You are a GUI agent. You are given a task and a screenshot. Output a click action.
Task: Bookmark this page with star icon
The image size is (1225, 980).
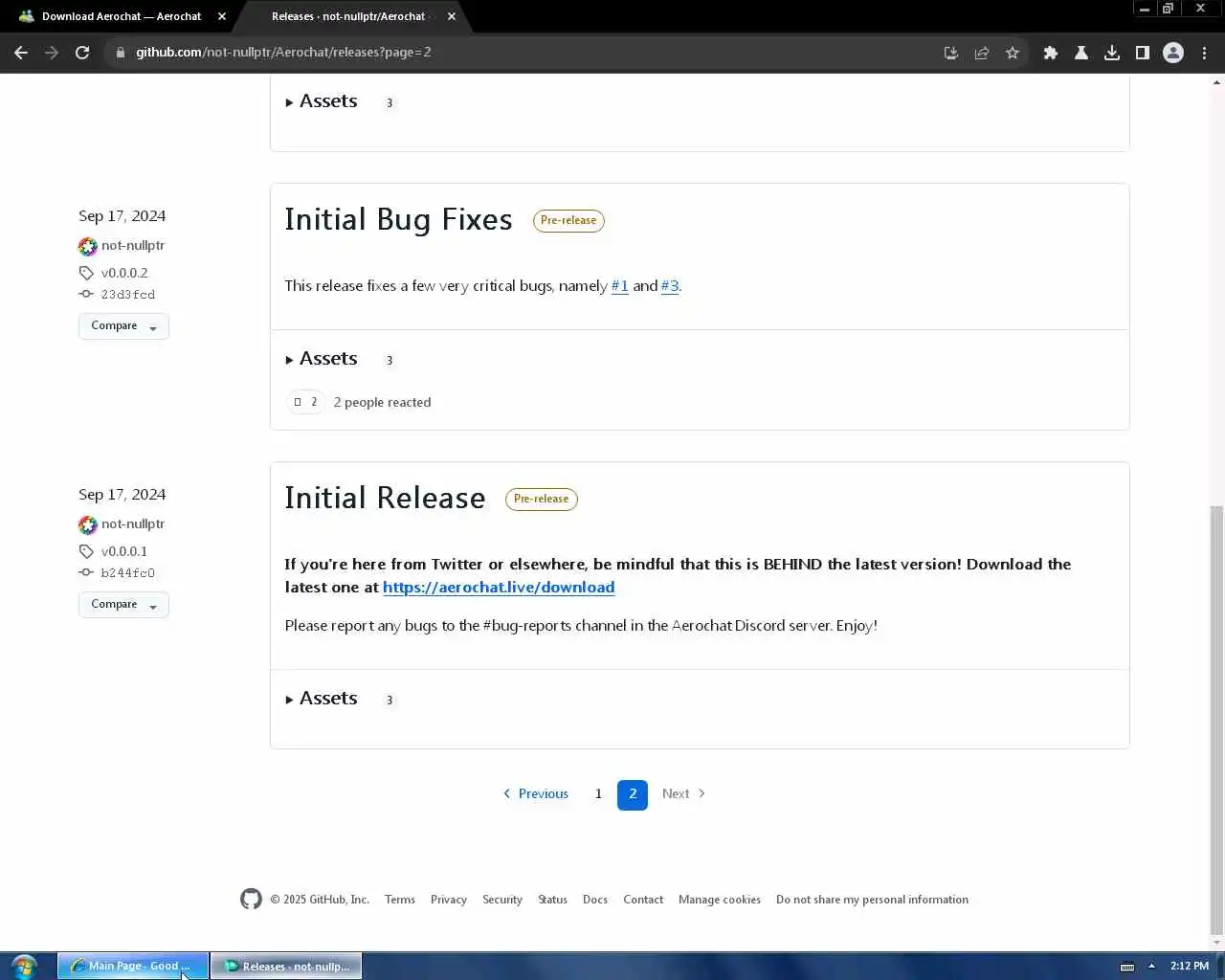click(x=1013, y=53)
